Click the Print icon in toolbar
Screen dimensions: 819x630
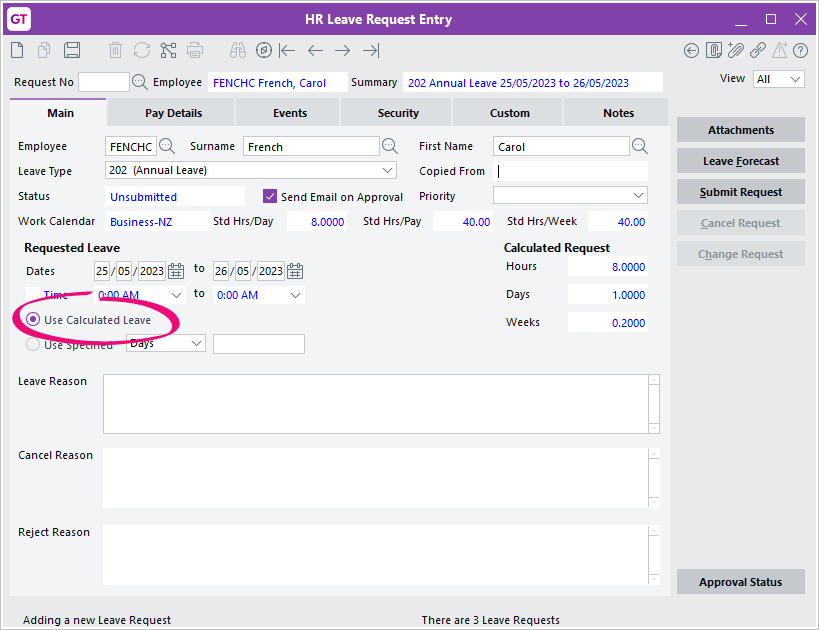click(x=195, y=50)
